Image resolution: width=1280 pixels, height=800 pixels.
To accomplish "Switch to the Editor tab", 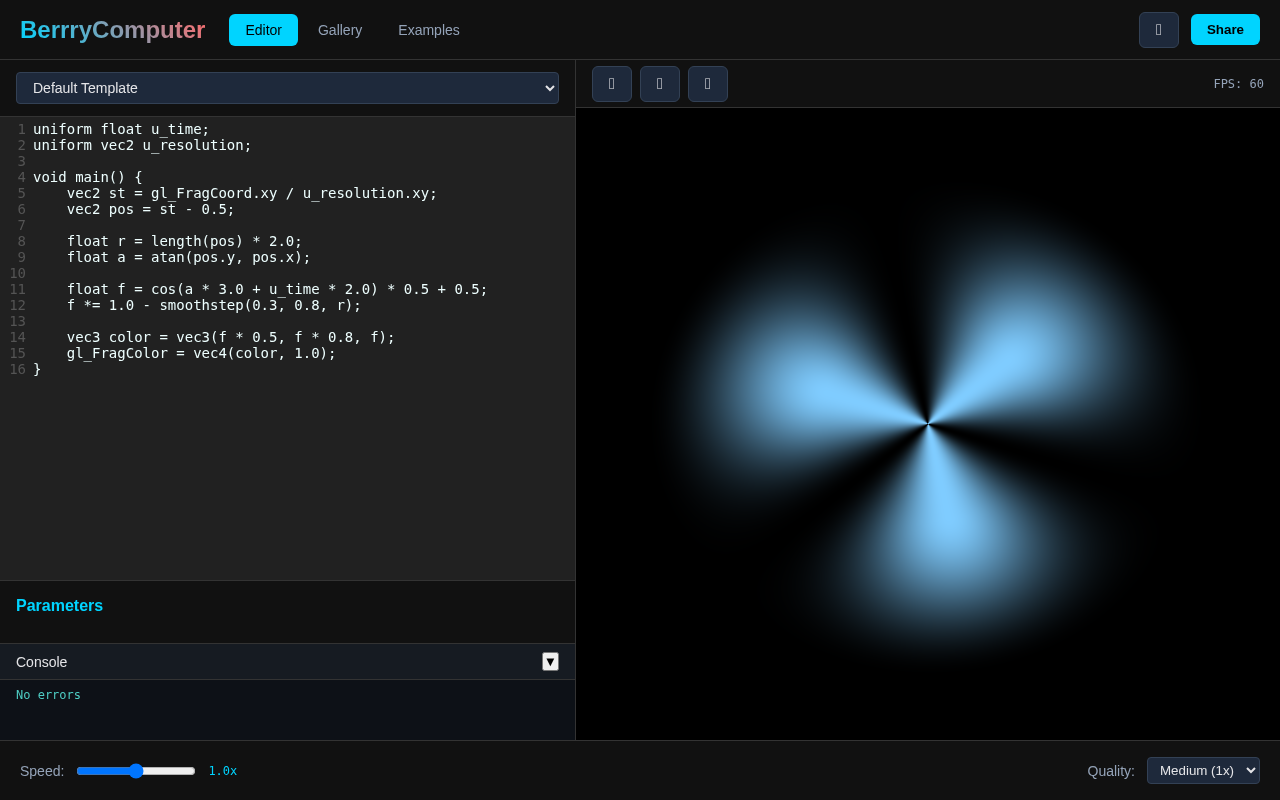I will tap(263, 30).
